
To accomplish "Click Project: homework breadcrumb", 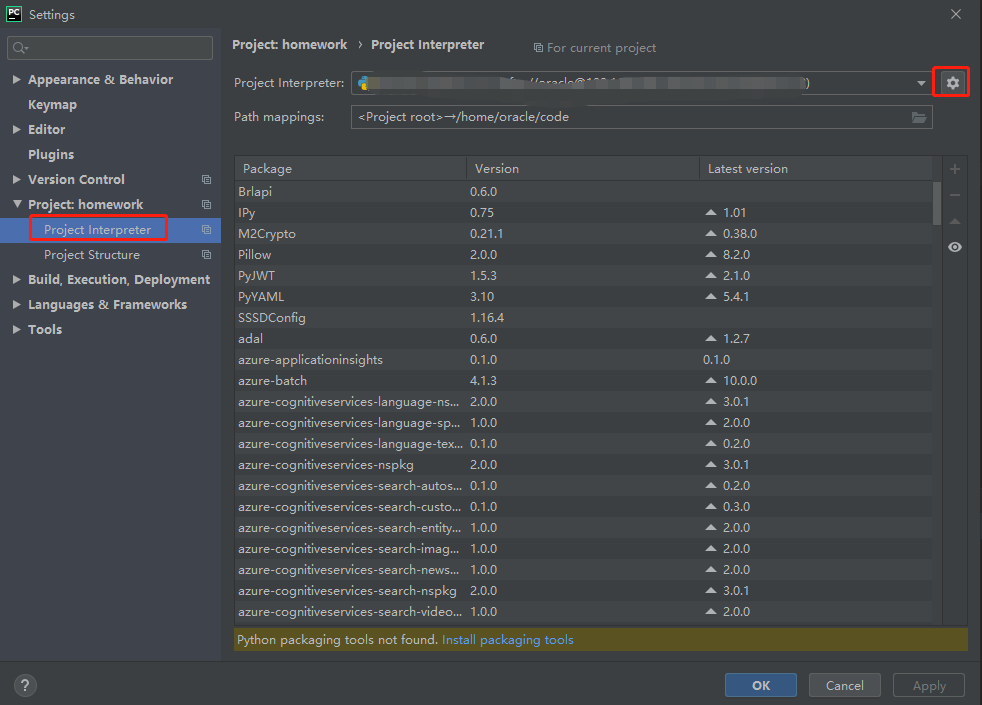I will (x=289, y=44).
